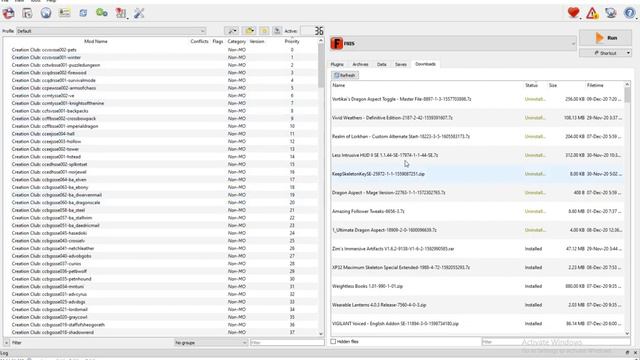Sort mod list by Conflicts column
Viewport: 640px width, 360px height.
pyautogui.click(x=199, y=41)
